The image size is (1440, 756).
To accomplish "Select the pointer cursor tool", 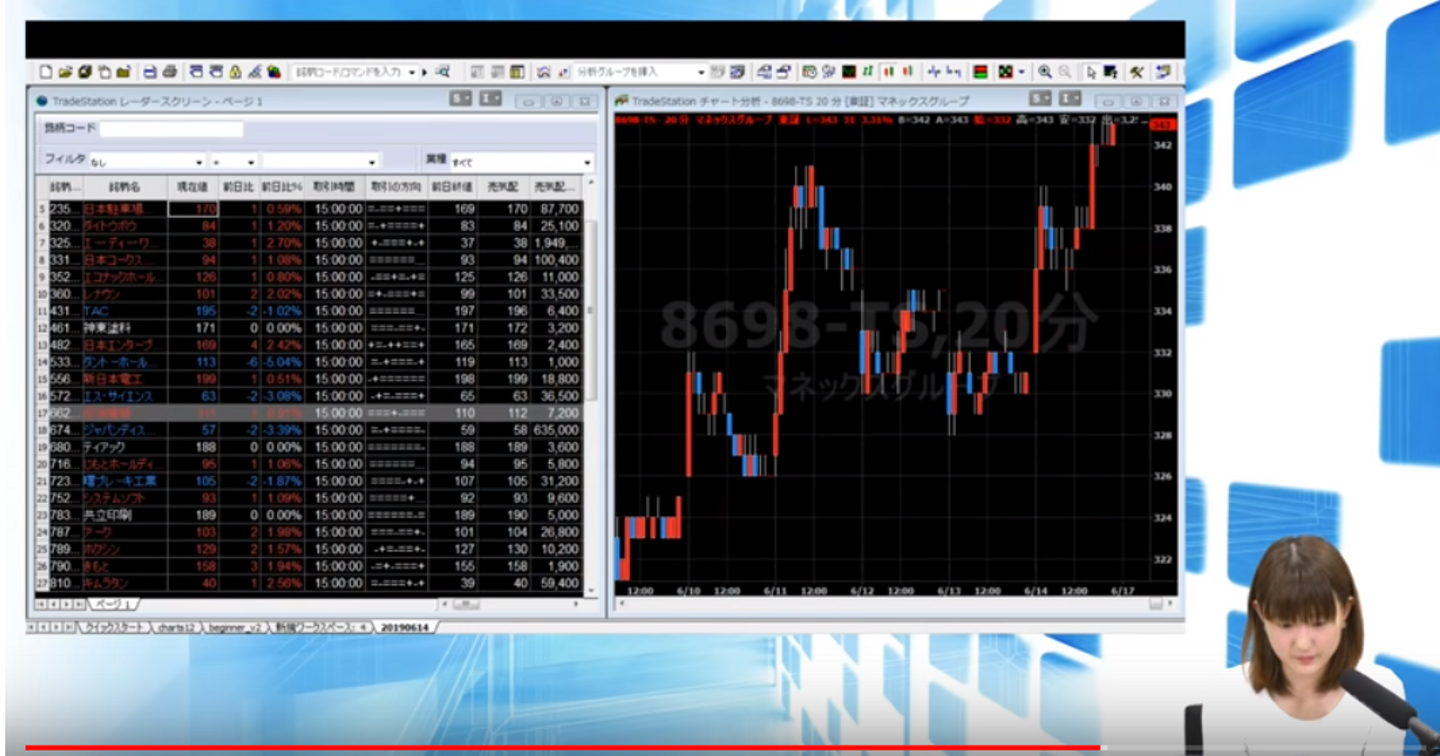I will pyautogui.click(x=1091, y=72).
